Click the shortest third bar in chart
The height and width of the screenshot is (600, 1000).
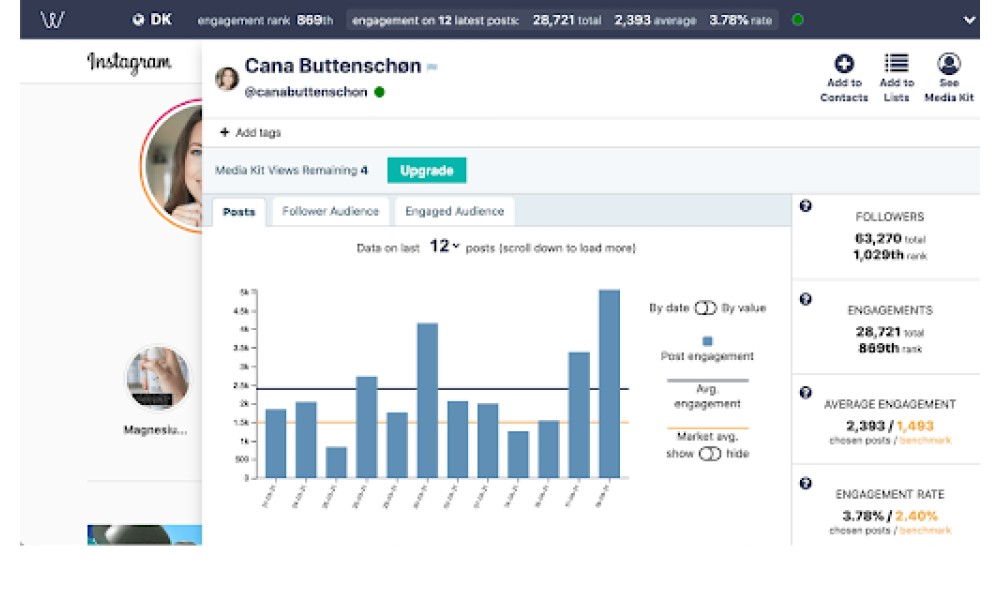pyautogui.click(x=336, y=462)
